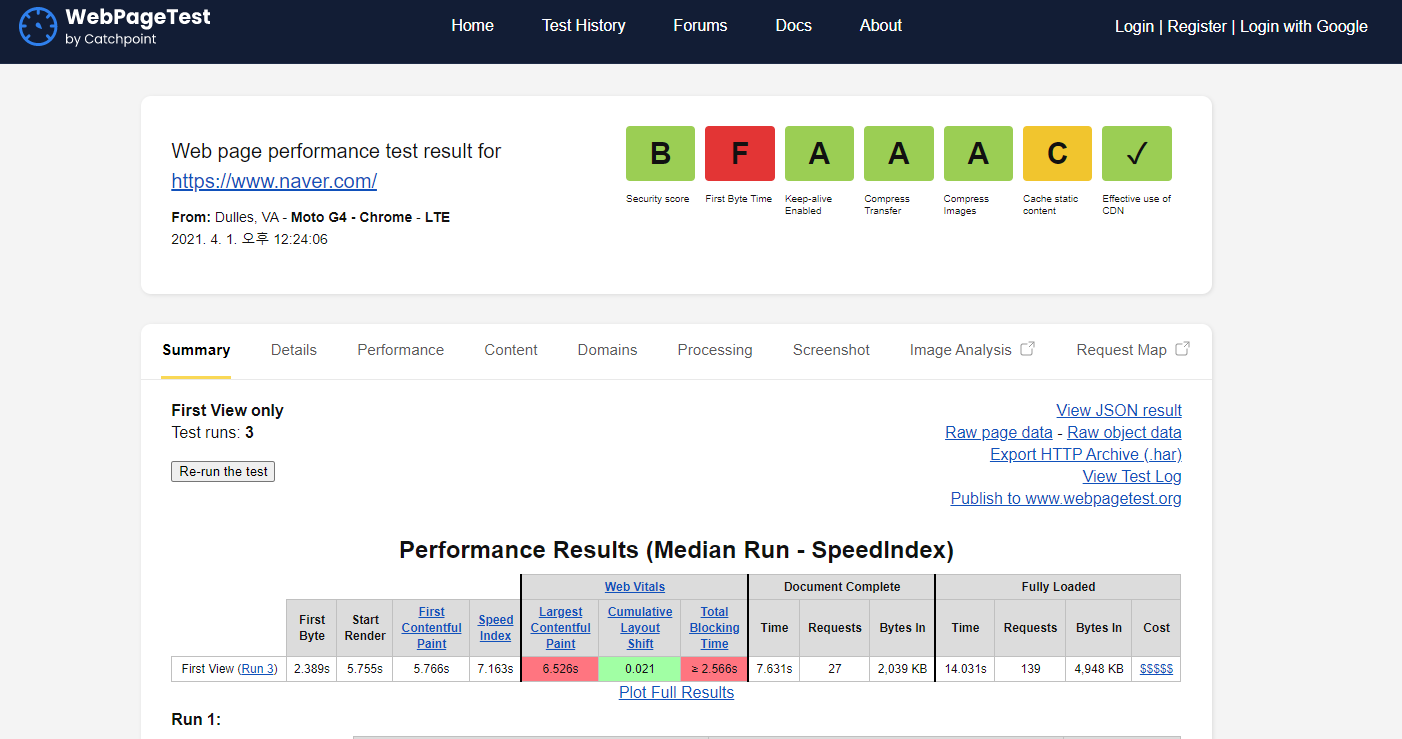Click the Web Vitals header link
The image size is (1402, 739).
635,587
